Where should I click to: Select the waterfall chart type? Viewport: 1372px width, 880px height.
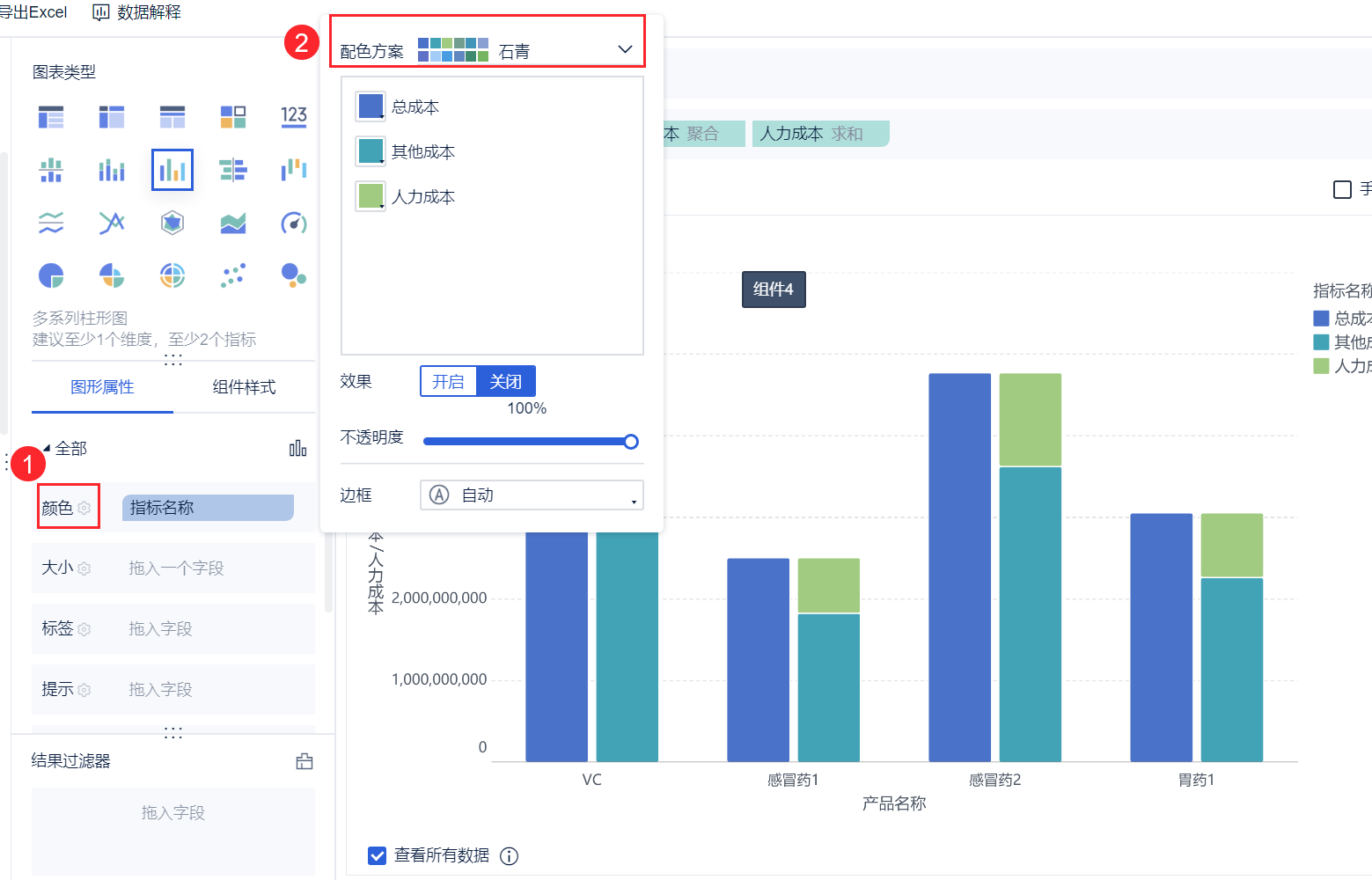pos(294,170)
